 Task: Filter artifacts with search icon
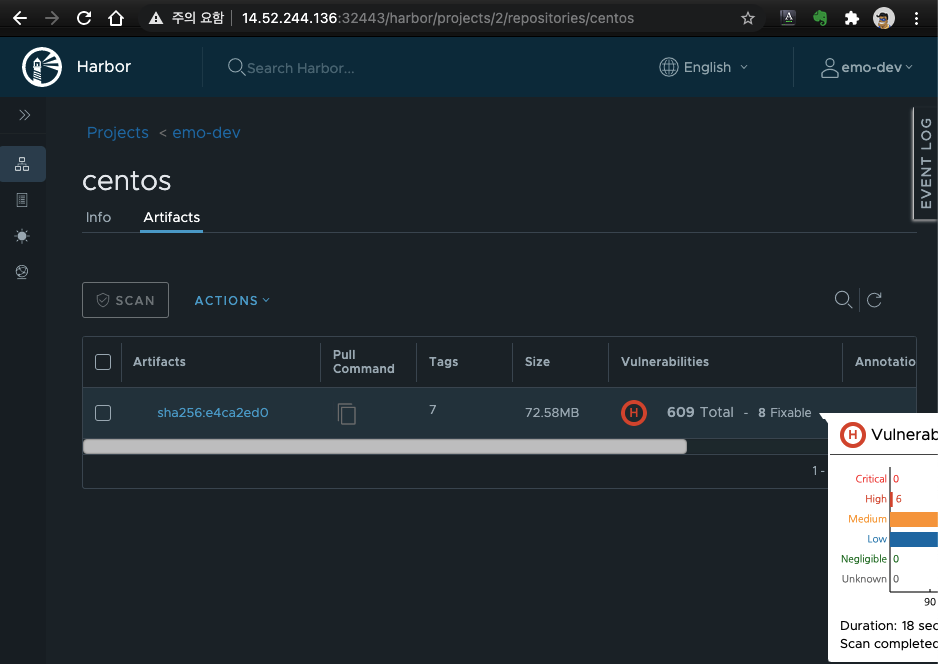tap(843, 299)
